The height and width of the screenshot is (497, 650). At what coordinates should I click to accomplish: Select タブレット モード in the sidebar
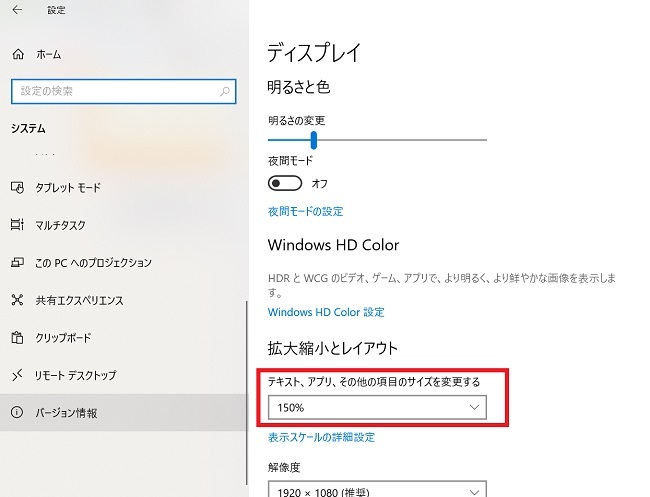pyautogui.click(x=124, y=187)
